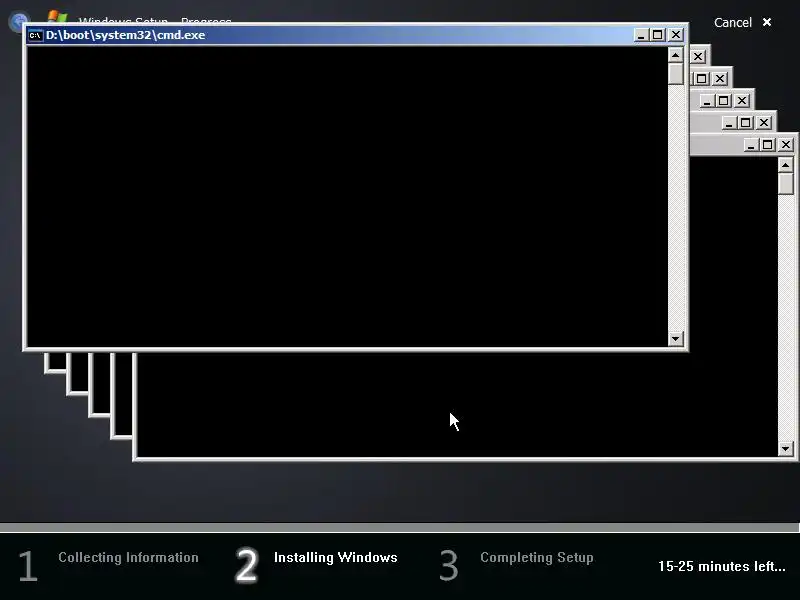Click the scroll down arrow in the front cmd.exe window
Viewport: 800px width, 600px height.
pyautogui.click(x=676, y=338)
